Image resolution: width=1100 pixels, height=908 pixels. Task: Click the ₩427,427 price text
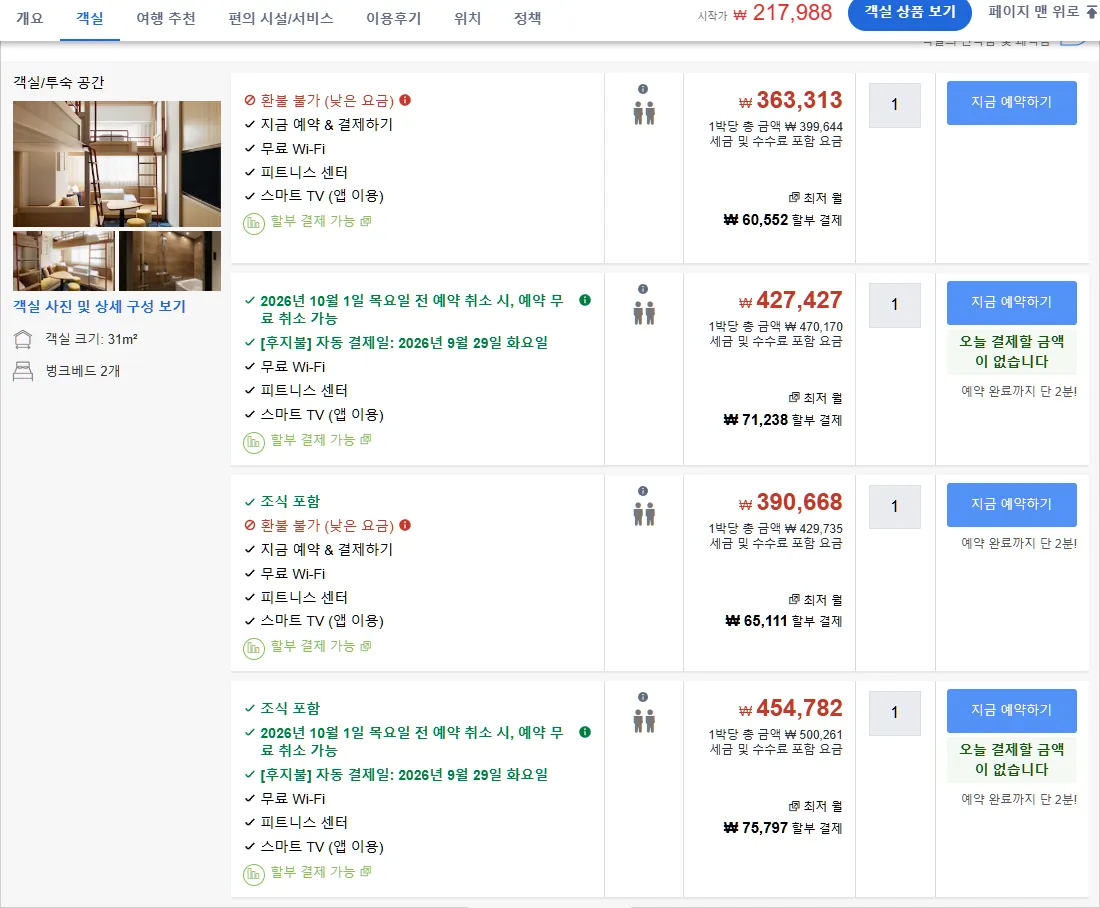tap(791, 300)
